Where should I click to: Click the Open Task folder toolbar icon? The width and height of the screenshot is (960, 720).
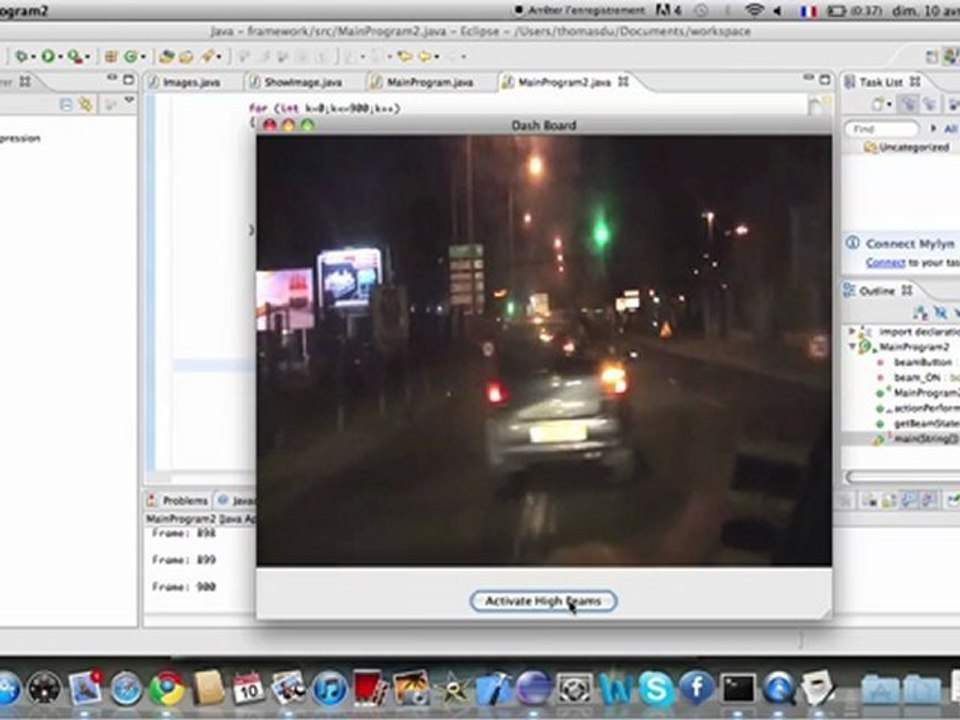click(x=186, y=57)
